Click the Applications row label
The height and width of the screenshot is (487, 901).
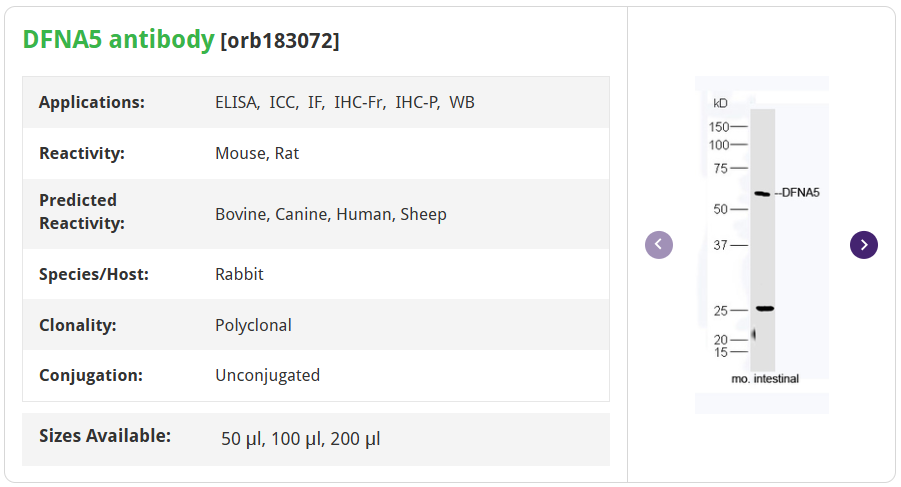click(92, 102)
